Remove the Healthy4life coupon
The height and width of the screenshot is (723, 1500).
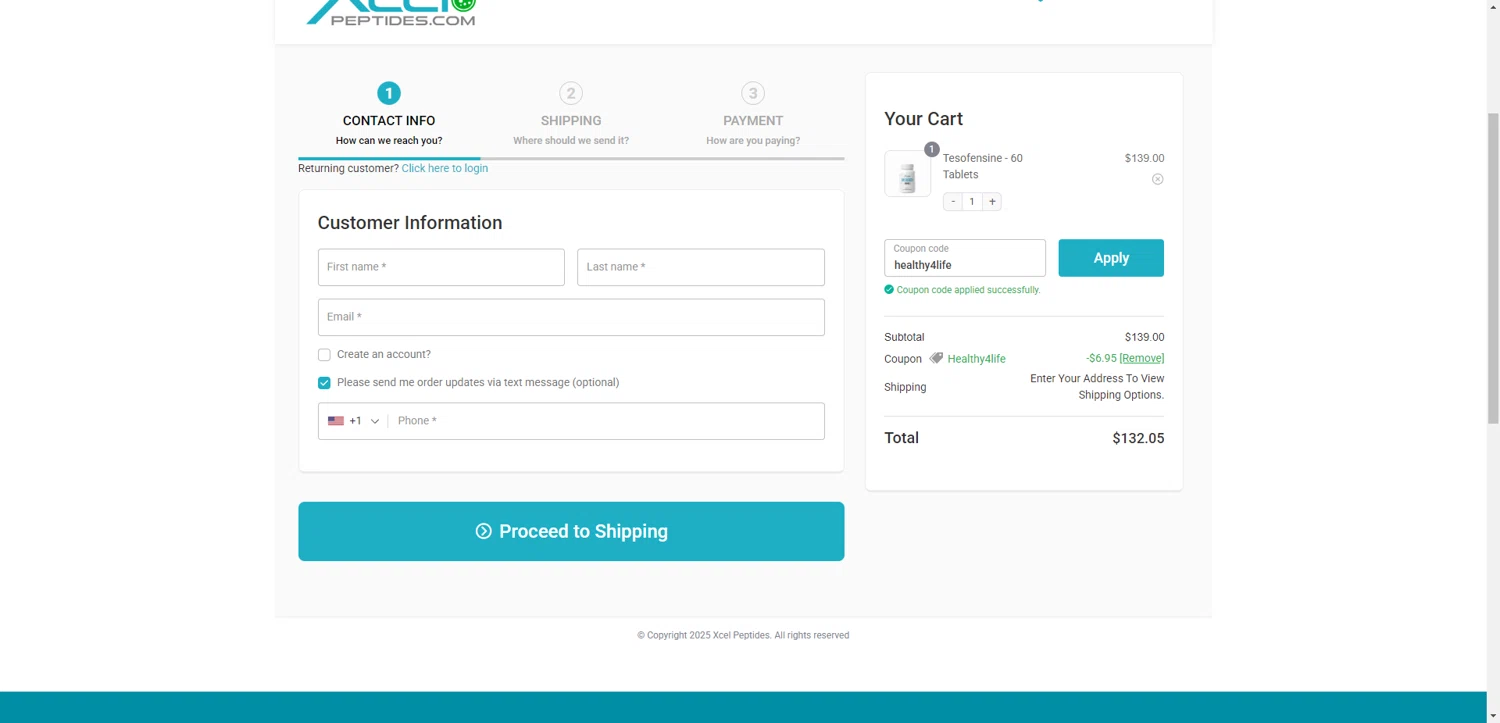tap(1142, 358)
